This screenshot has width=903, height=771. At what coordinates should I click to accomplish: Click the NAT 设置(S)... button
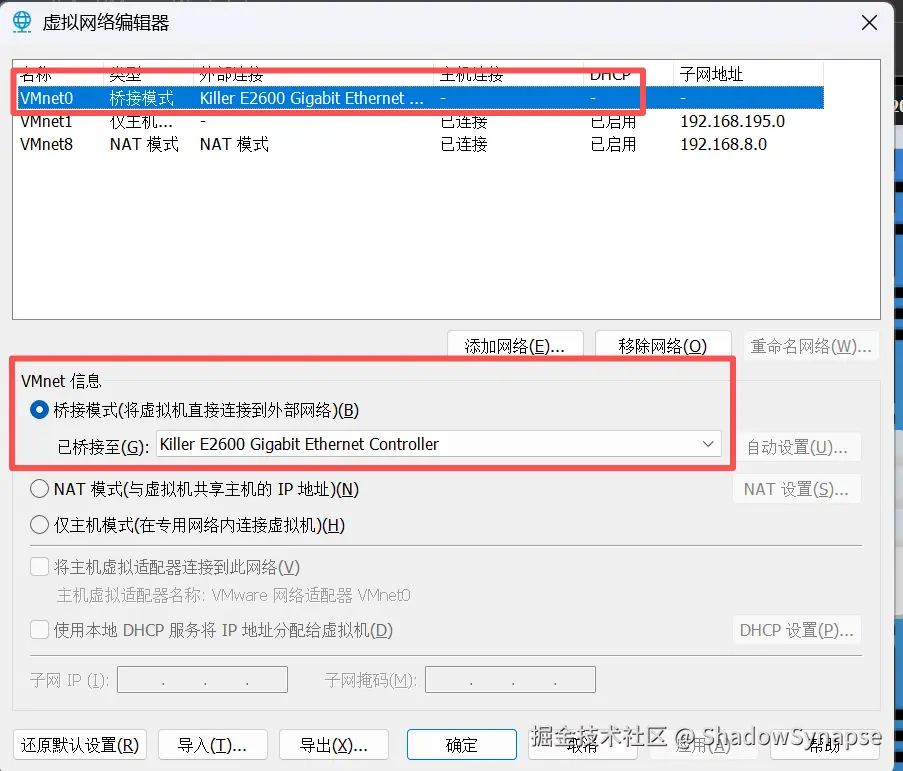[x=797, y=489]
